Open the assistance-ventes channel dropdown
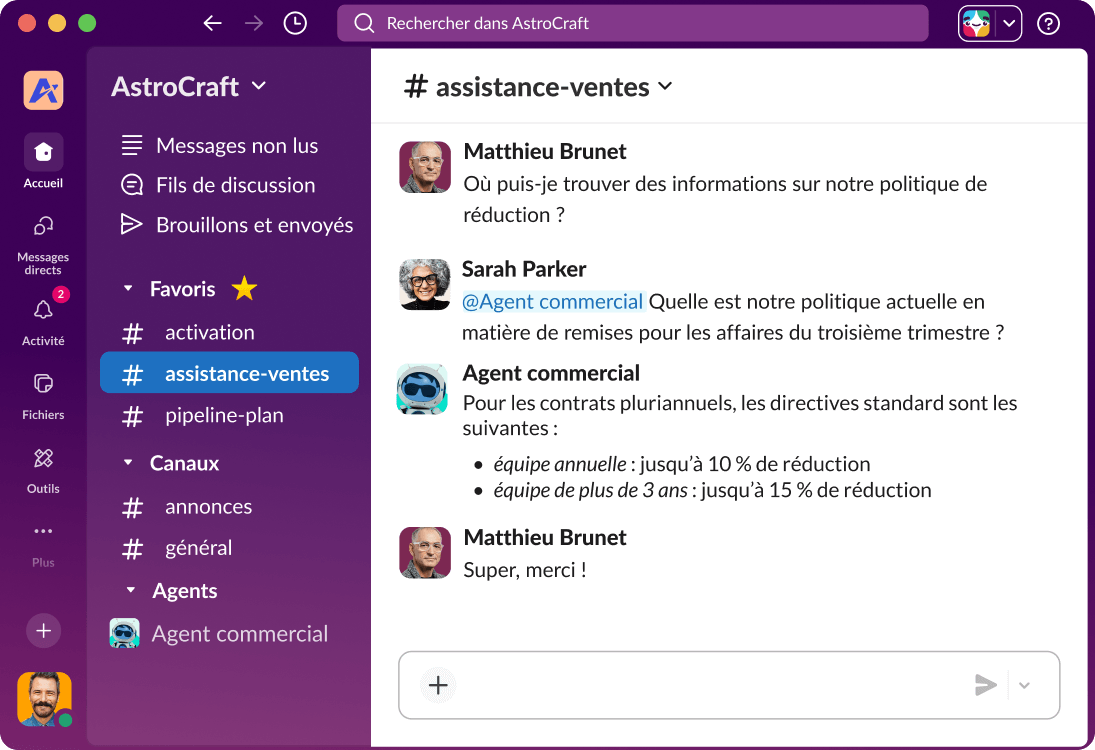1095x750 pixels. pos(665,87)
